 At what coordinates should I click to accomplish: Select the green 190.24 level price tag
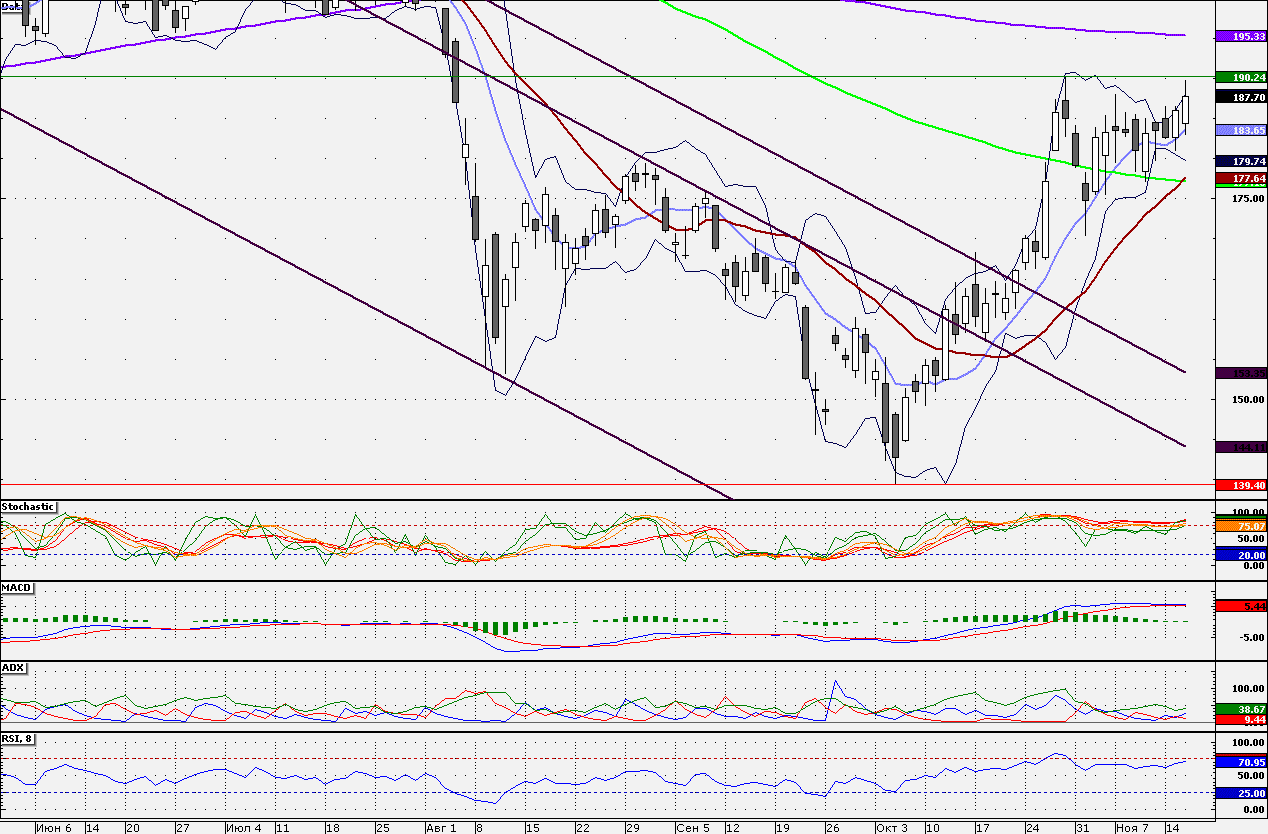pos(1241,77)
